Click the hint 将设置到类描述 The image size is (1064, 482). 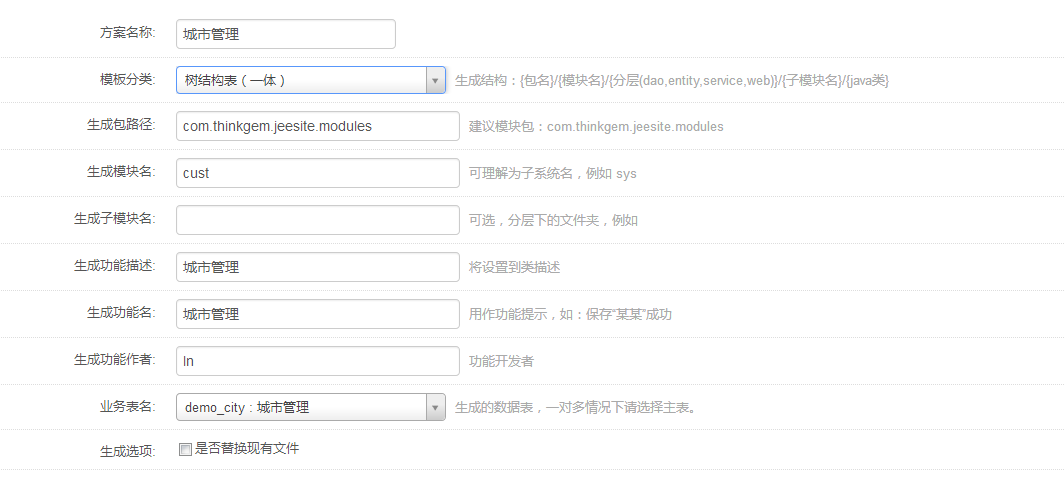[x=514, y=267]
